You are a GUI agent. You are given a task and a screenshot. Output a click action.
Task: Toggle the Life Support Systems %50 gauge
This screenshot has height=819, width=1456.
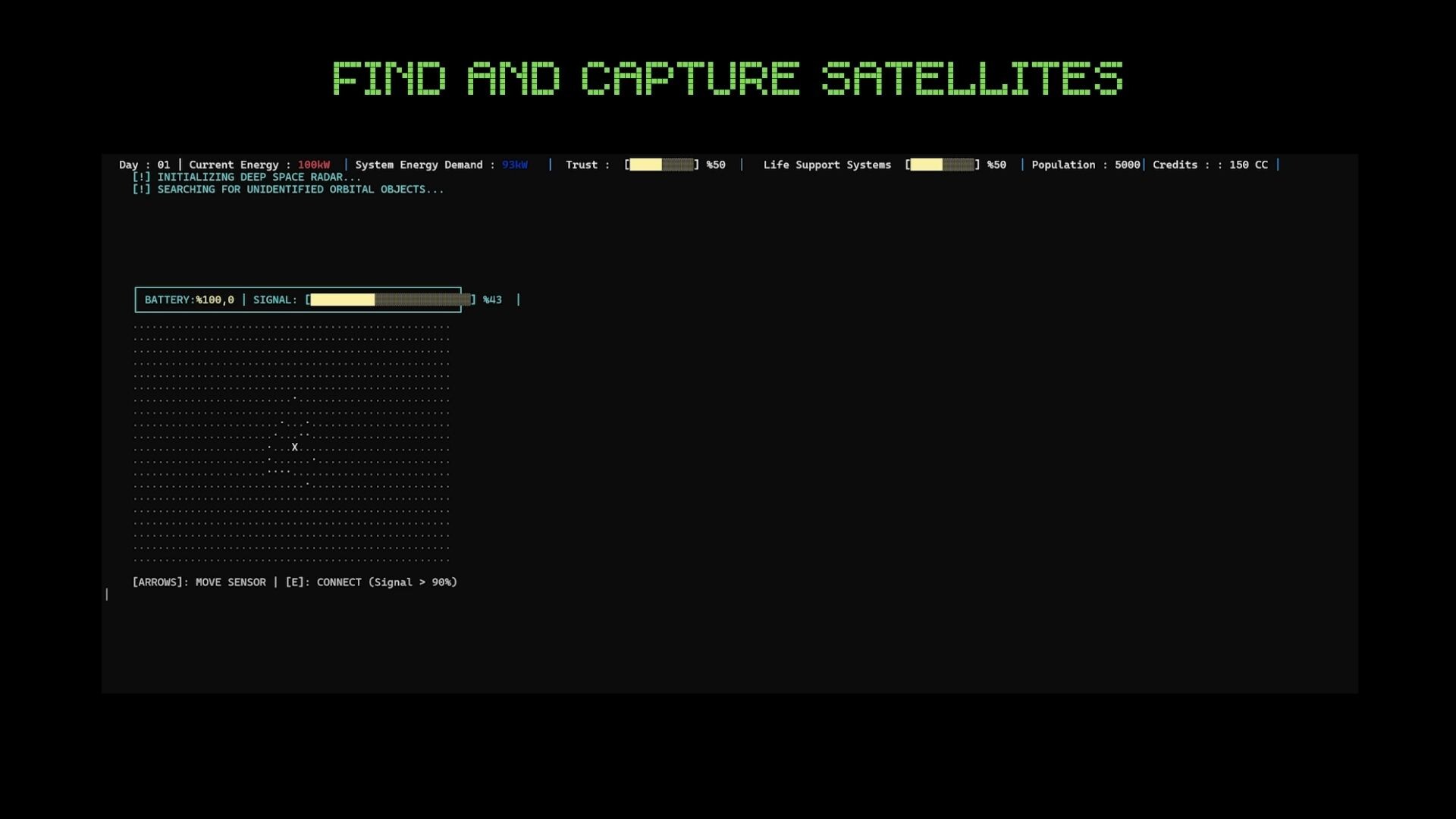click(x=943, y=165)
